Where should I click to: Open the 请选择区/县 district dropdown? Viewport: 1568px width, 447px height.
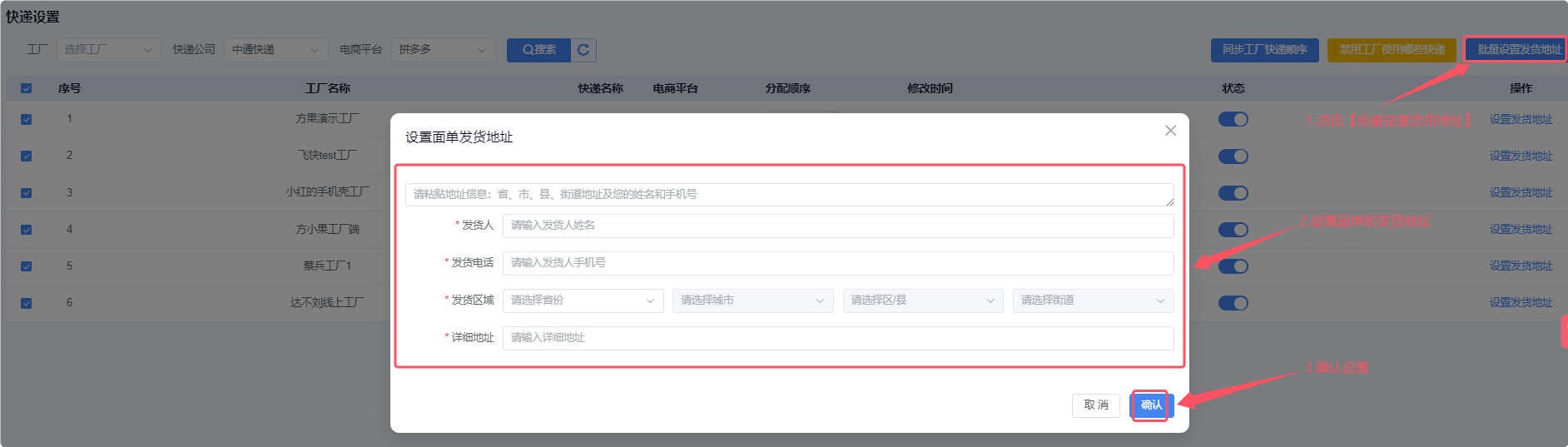point(923,300)
